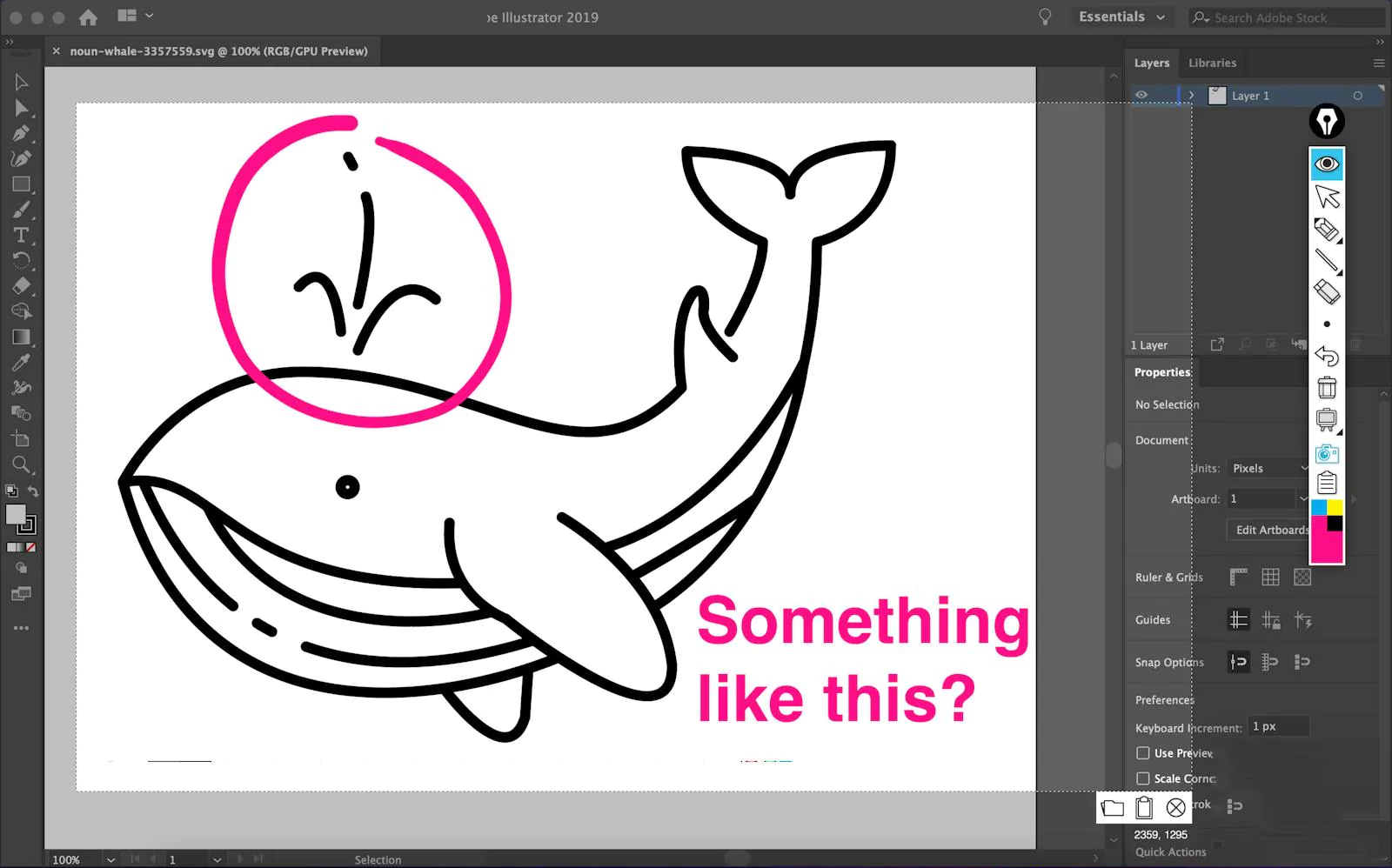Close the noun-whale document tab
Image resolution: width=1392 pixels, height=868 pixels.
(56, 51)
